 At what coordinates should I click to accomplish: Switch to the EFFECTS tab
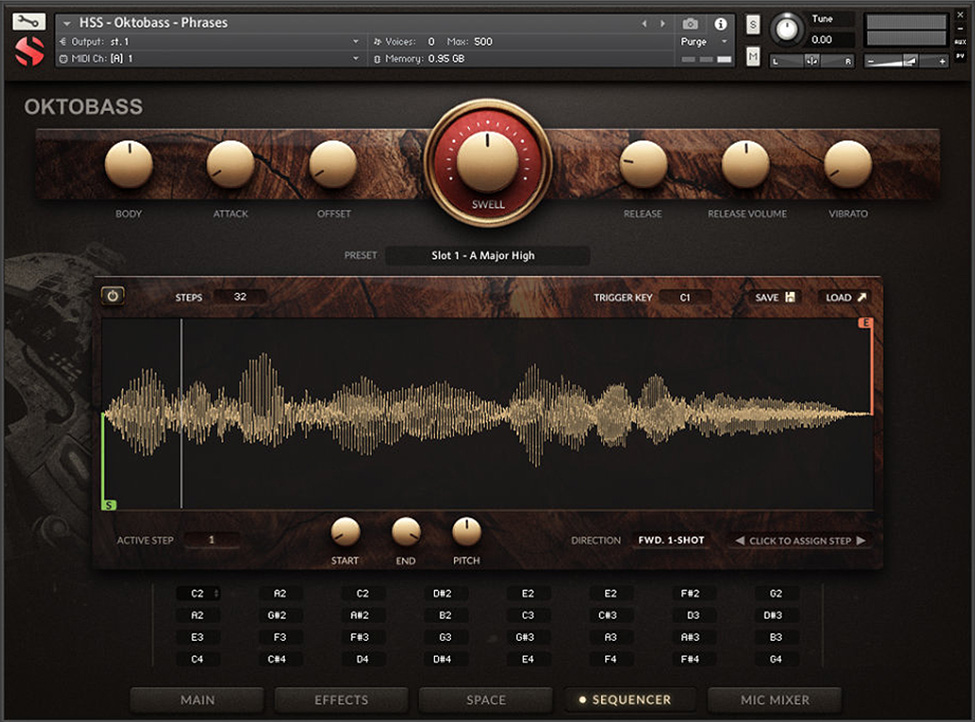tap(341, 700)
